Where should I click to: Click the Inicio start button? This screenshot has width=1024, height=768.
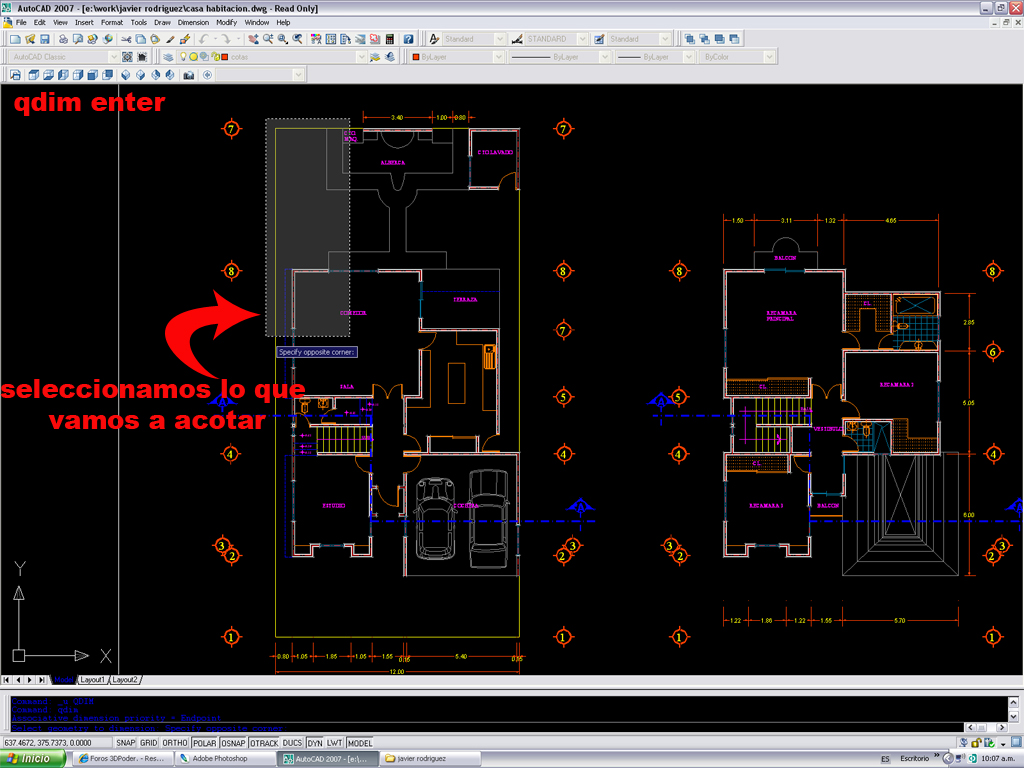[33, 758]
